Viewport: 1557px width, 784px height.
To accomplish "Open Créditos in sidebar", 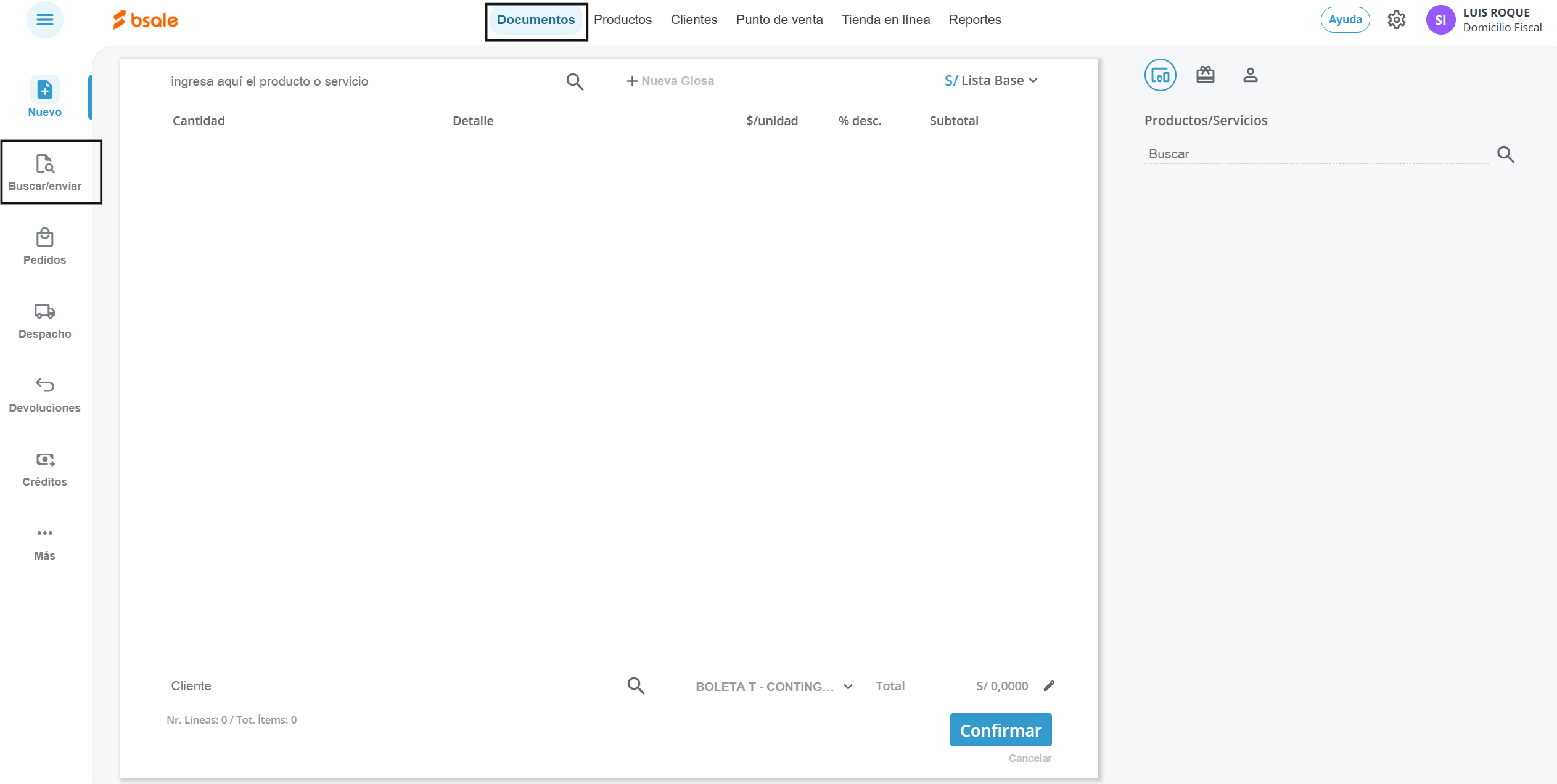I will coord(44,468).
